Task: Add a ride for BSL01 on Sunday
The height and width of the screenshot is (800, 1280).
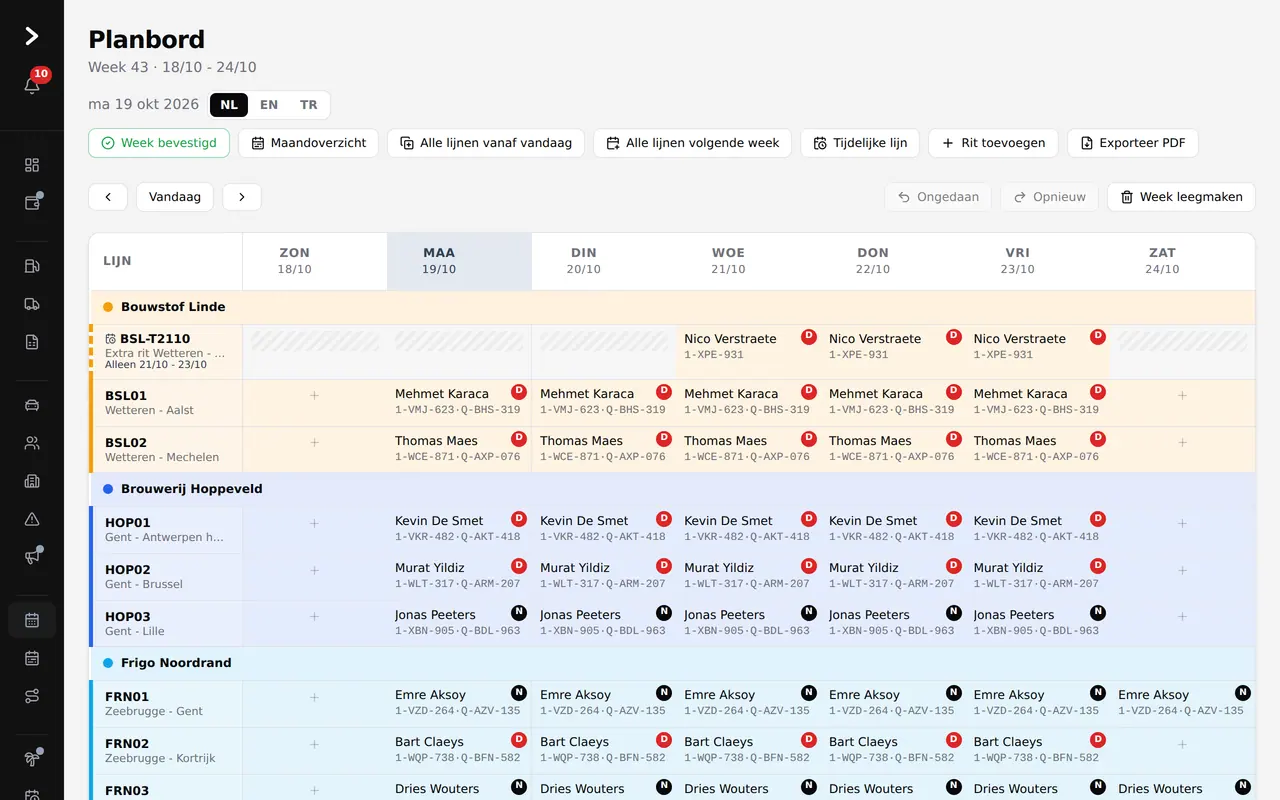Action: (315, 396)
